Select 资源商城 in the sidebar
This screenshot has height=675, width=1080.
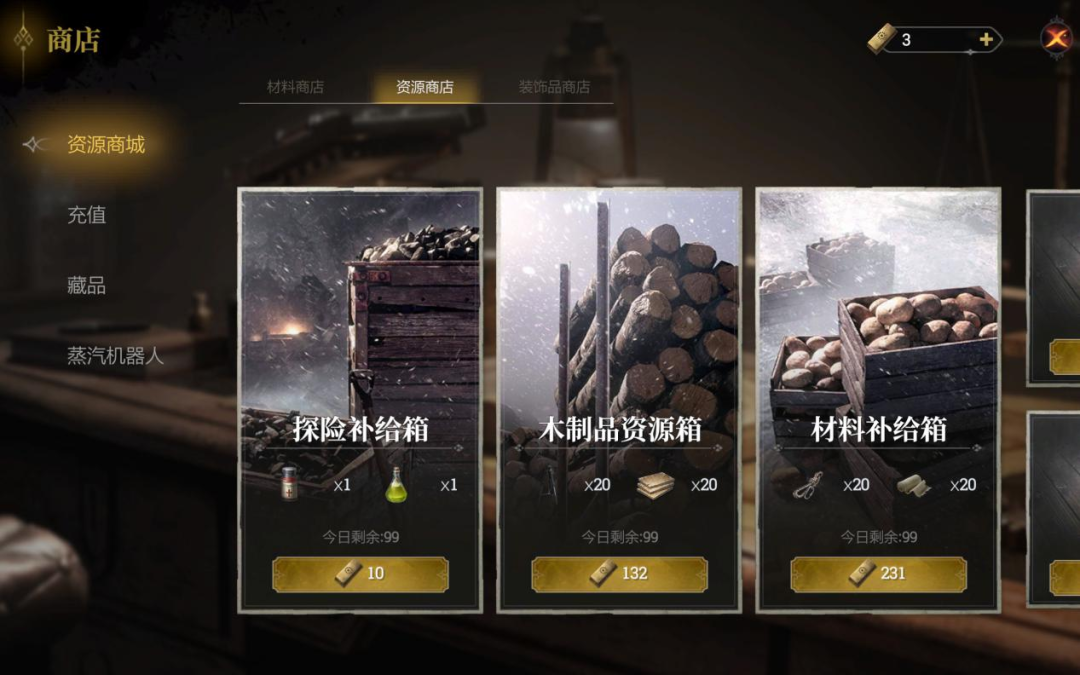106,145
